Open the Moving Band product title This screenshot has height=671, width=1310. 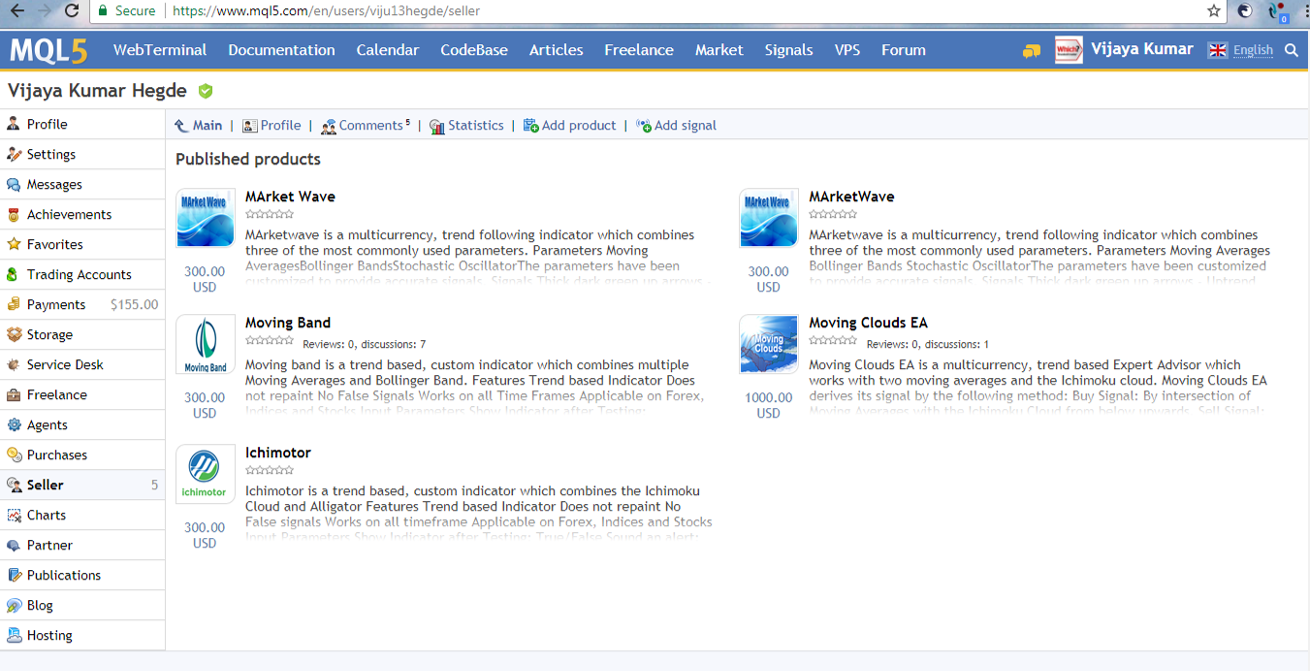[287, 323]
